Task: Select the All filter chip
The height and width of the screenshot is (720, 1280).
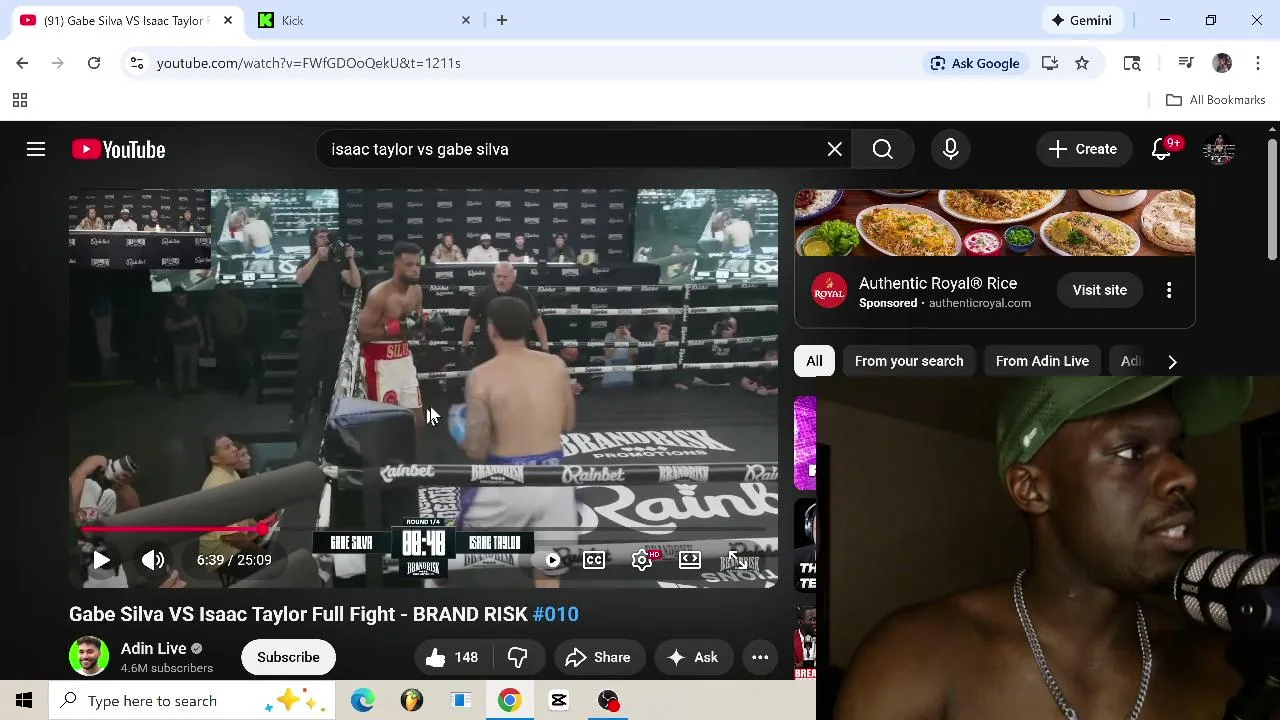Action: pyautogui.click(x=815, y=361)
